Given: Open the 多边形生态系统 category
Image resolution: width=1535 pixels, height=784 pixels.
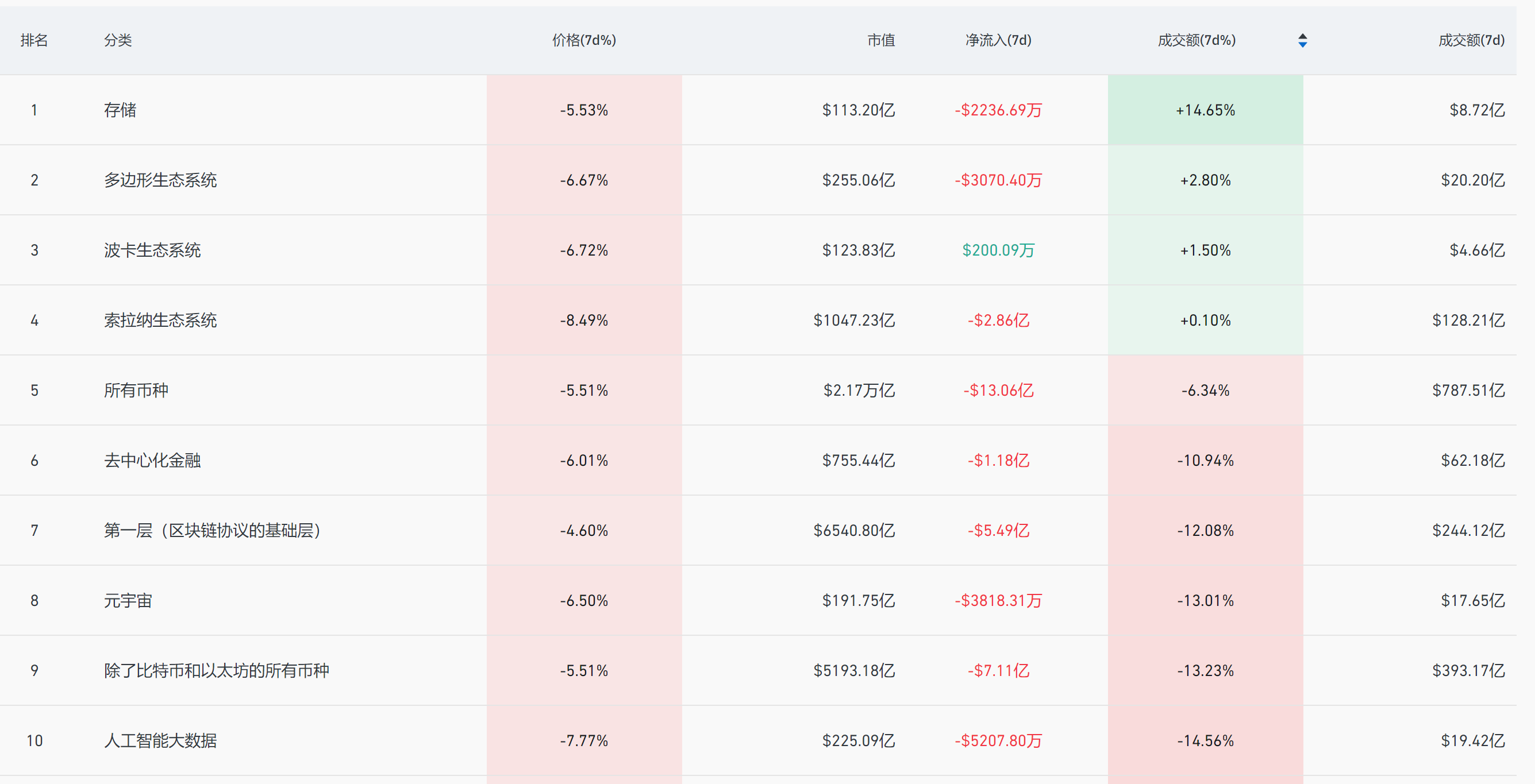Looking at the screenshot, I should [160, 180].
